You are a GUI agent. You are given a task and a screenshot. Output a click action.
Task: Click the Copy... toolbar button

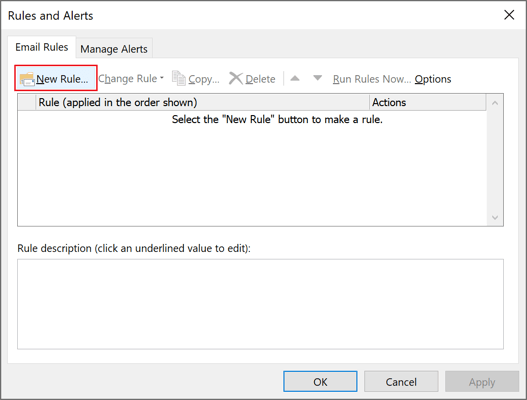(196, 79)
